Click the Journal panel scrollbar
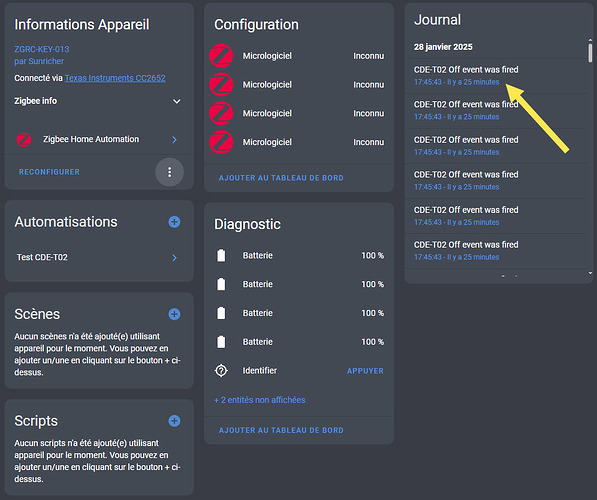 point(590,53)
